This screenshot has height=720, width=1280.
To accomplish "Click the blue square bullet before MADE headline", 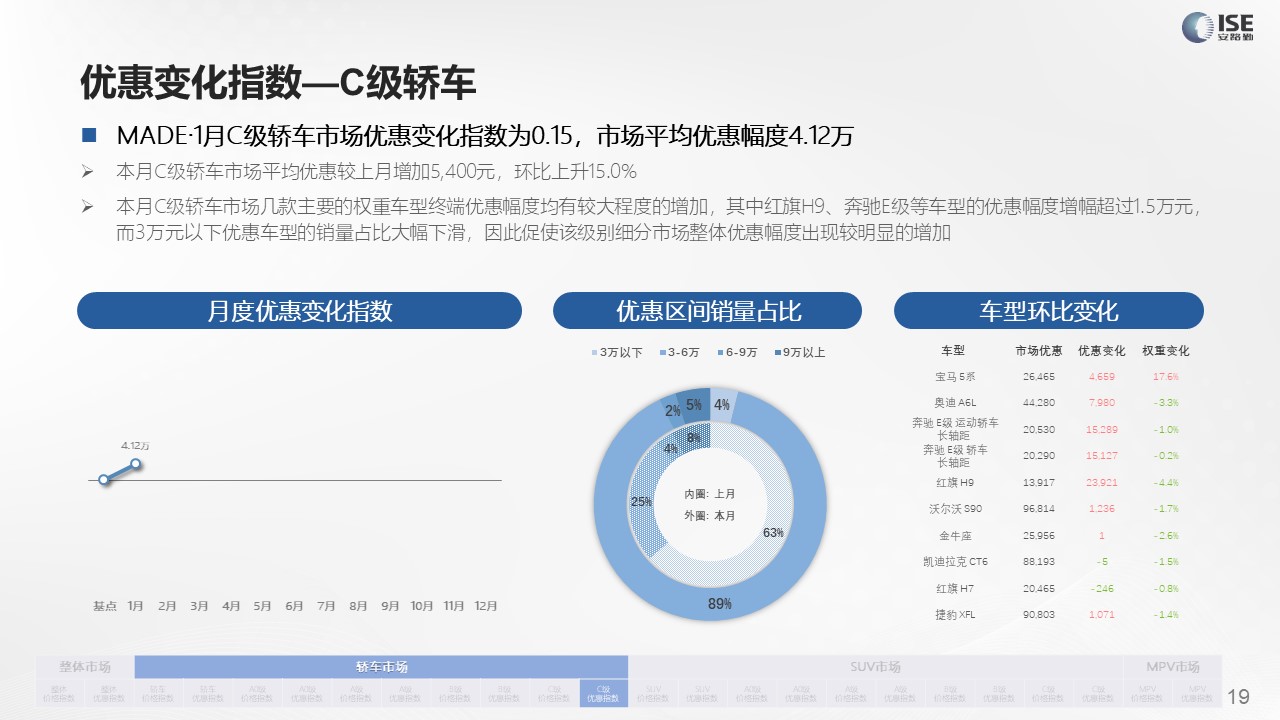I will pyautogui.click(x=89, y=135).
